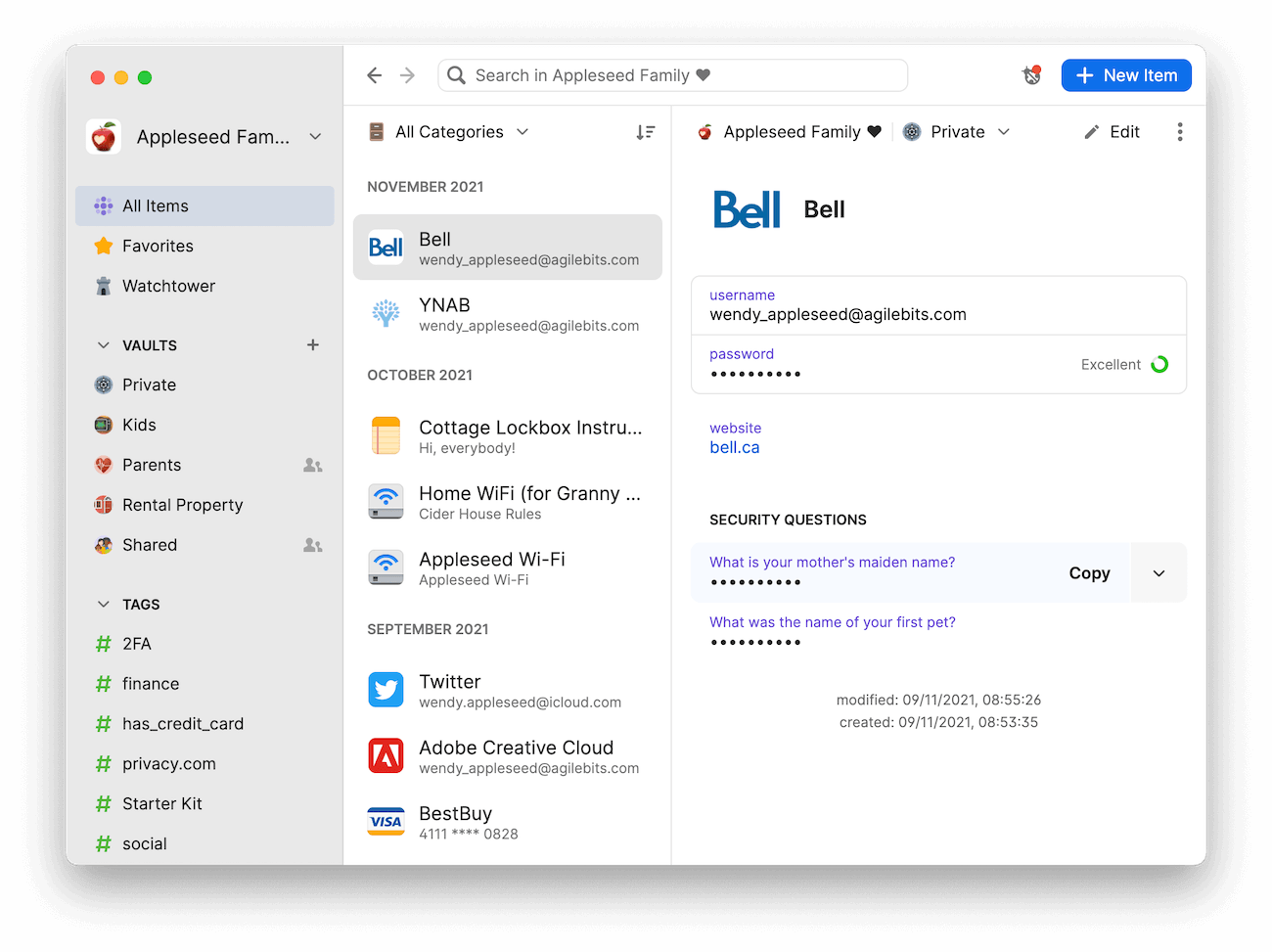
Task: Toggle the notification bell with red badge
Action: tap(1031, 74)
